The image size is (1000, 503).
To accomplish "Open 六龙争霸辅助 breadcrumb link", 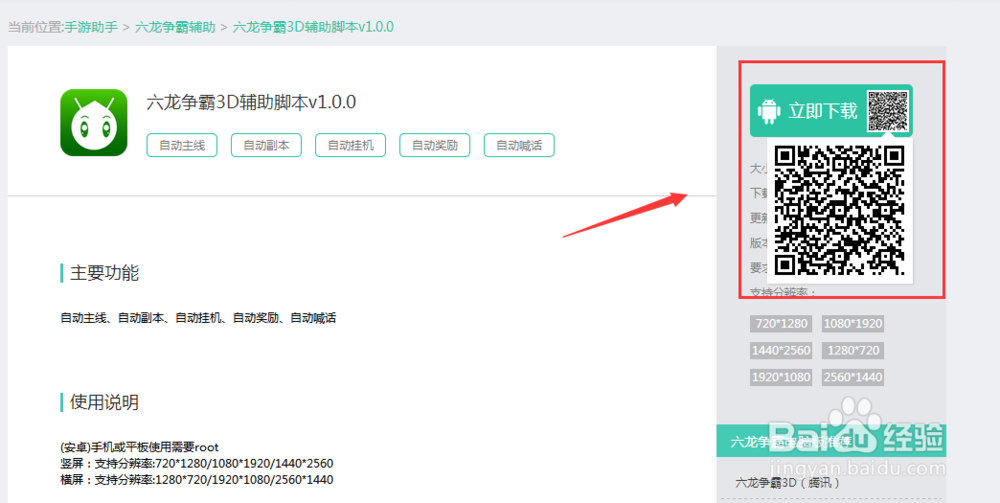I will coord(175,27).
